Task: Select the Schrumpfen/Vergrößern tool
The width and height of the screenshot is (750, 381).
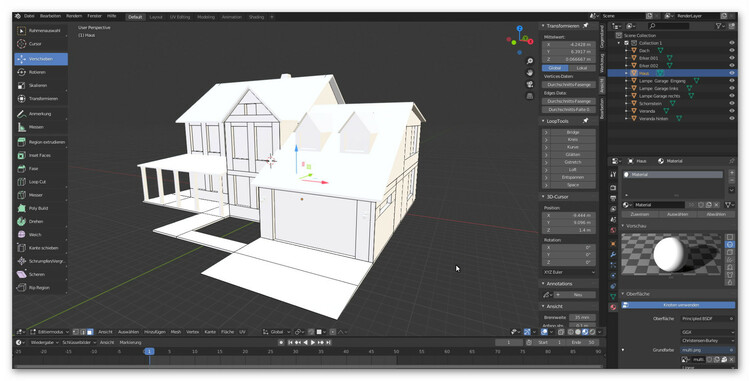Action: coord(41,261)
